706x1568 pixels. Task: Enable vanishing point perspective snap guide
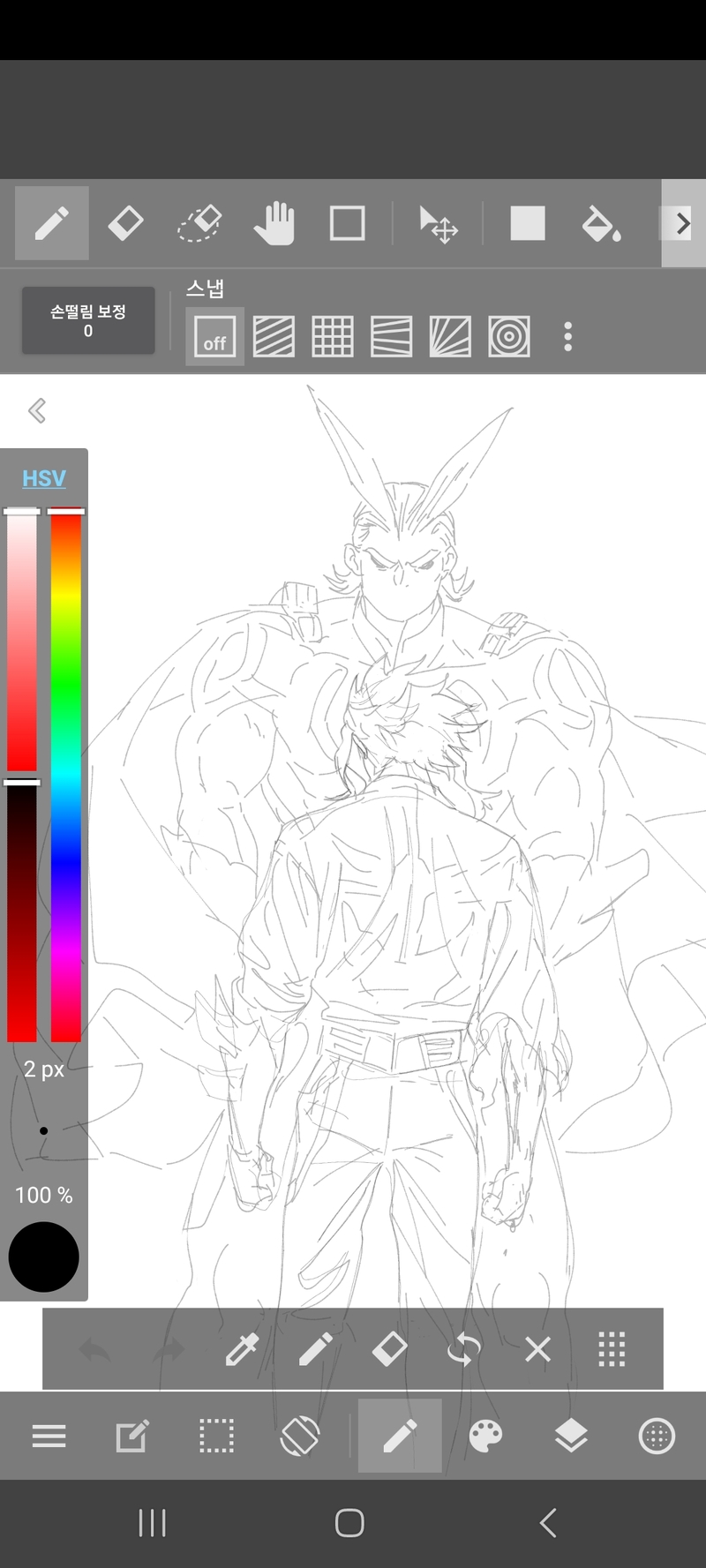click(392, 336)
